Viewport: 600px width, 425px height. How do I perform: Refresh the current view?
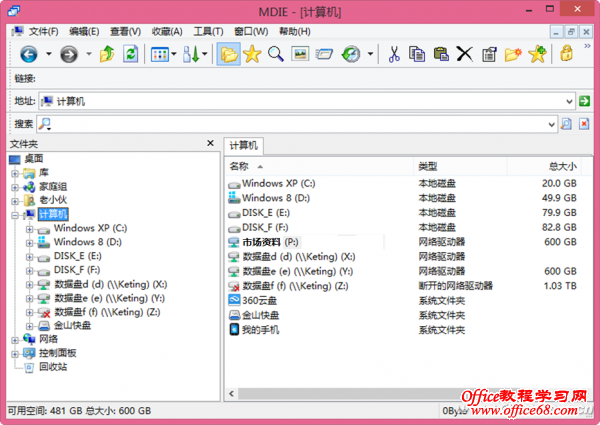coord(130,54)
